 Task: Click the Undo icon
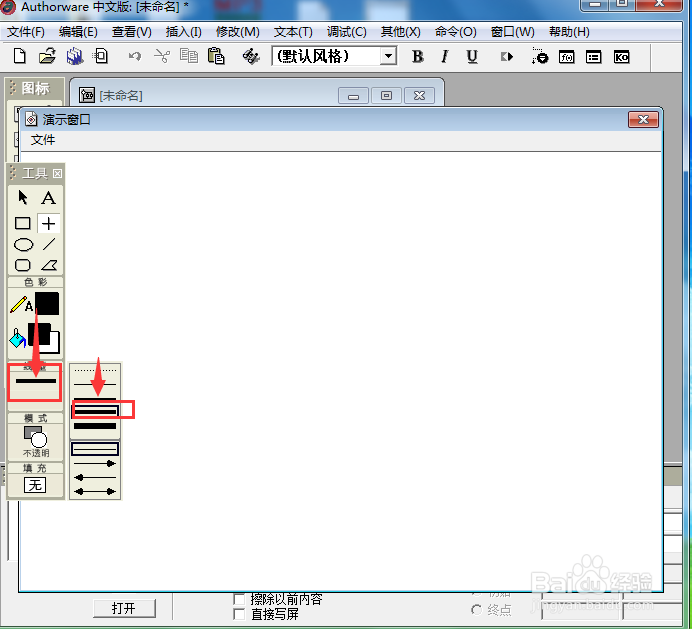pos(135,56)
